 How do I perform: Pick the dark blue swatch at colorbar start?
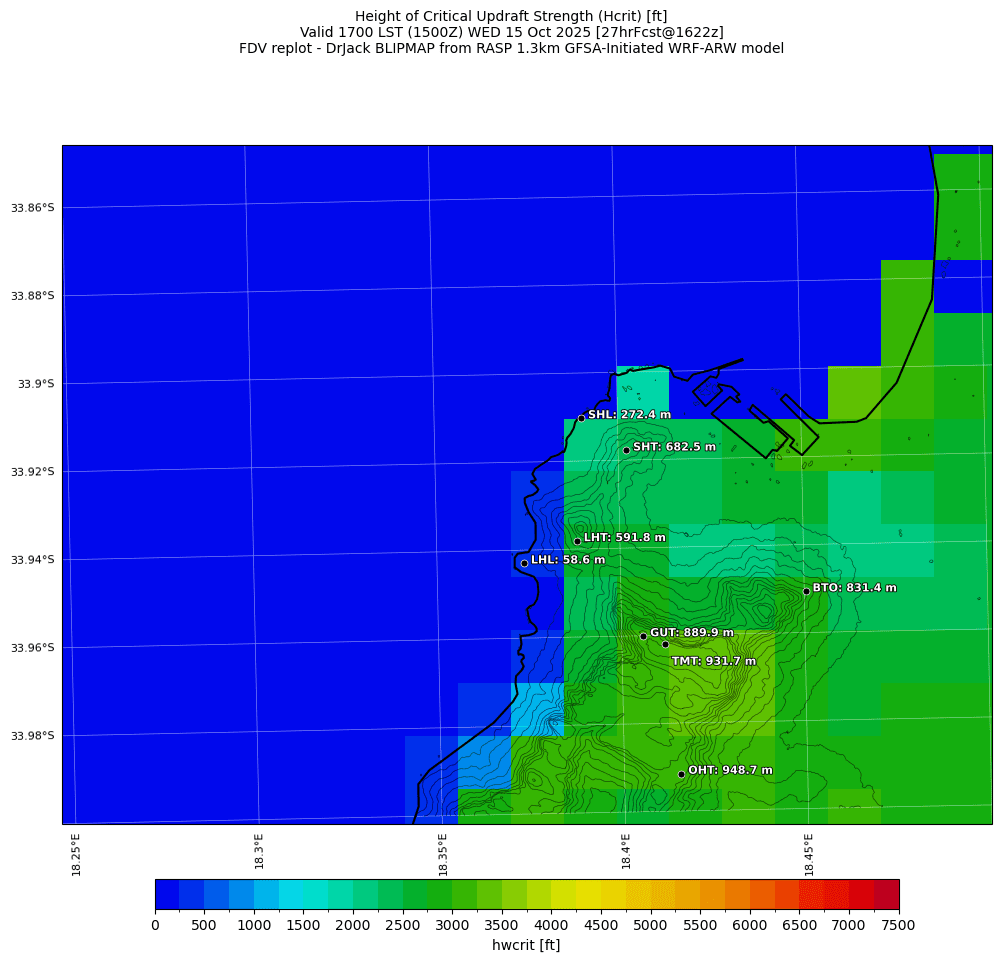coord(167,894)
